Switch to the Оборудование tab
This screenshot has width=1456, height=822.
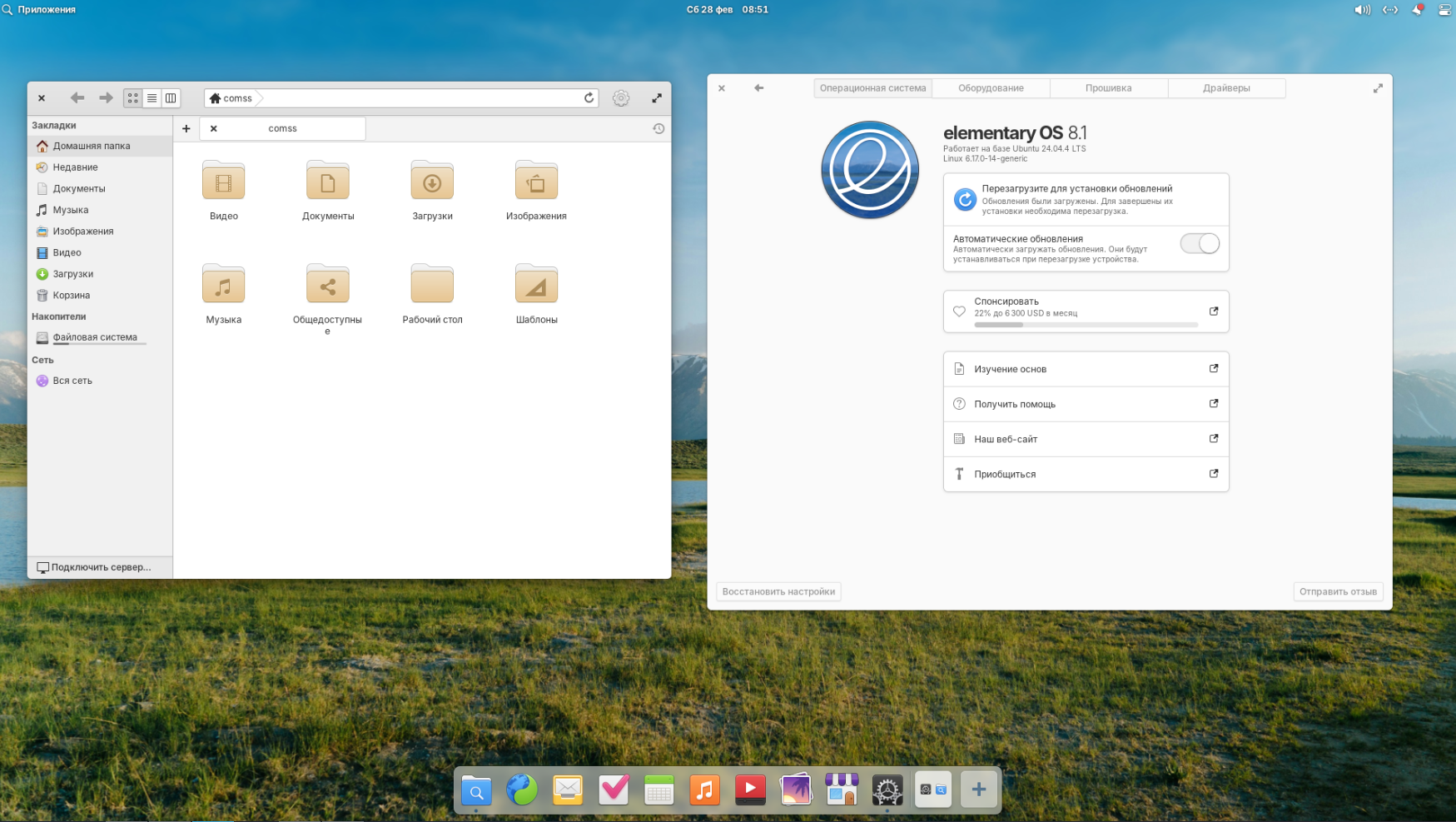pyautogui.click(x=991, y=88)
